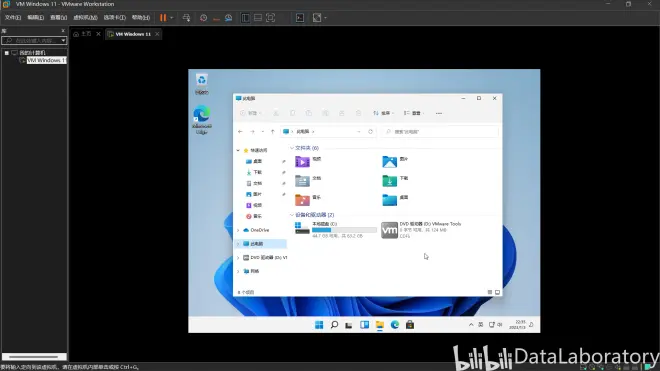Viewport: 660px width, 371px height.
Task: Select the DVD drive VMware Tools
Action: (421, 230)
